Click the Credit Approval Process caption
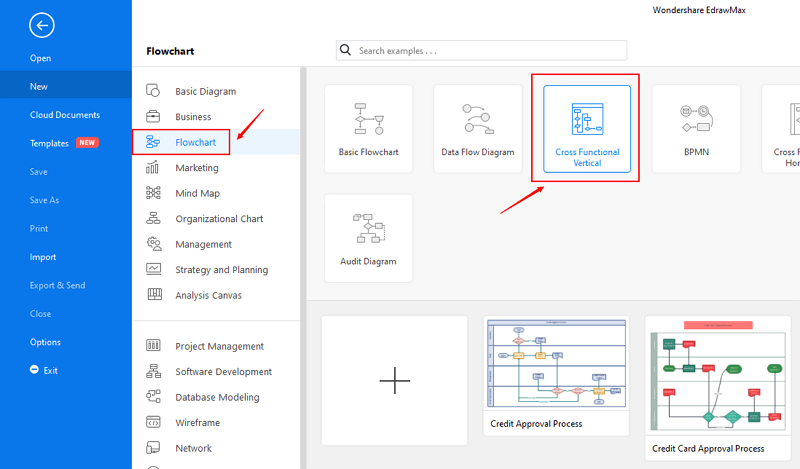This screenshot has height=469, width=800. [536, 424]
